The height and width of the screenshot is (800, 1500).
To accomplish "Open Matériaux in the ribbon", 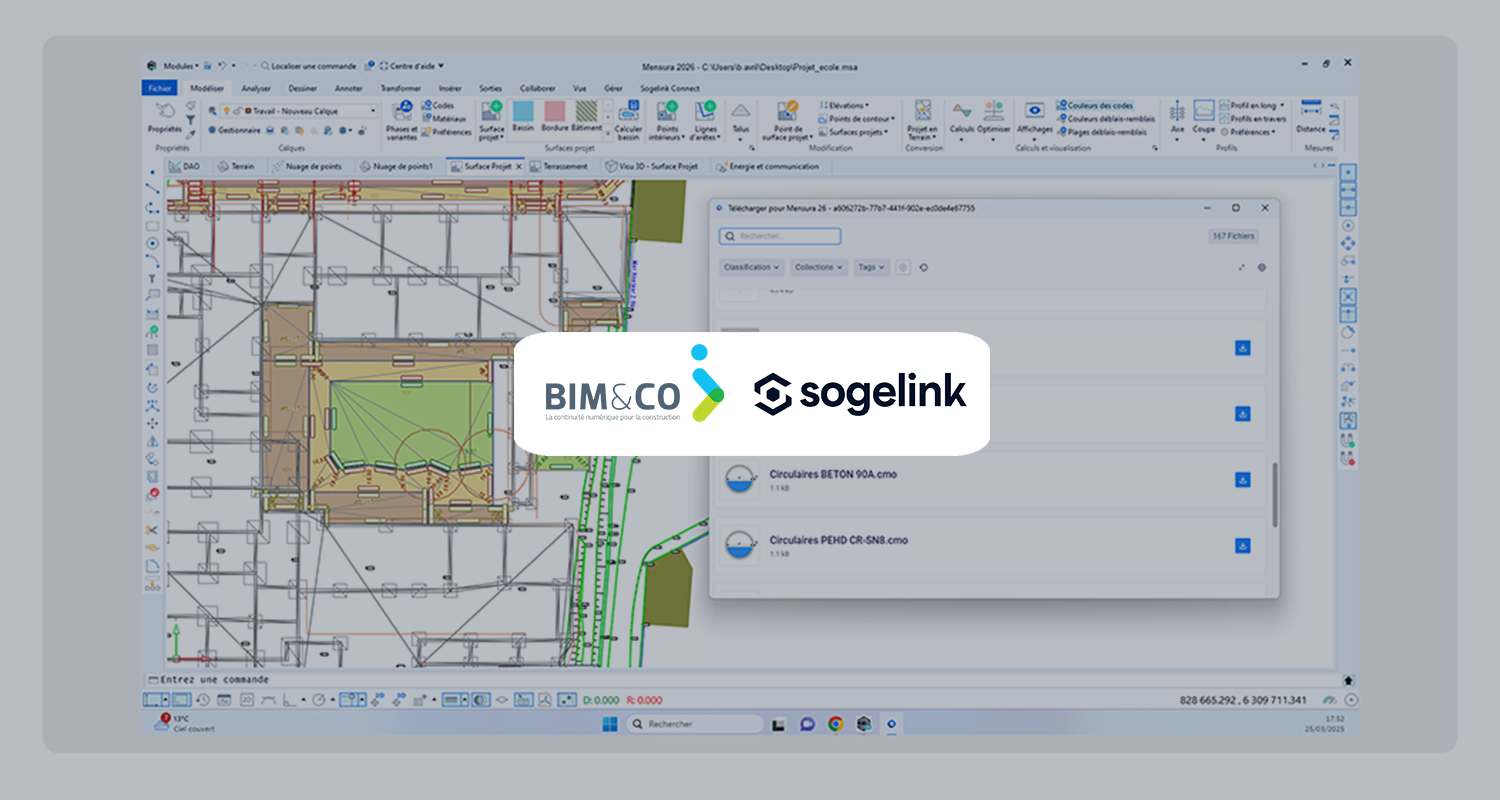I will [443, 118].
